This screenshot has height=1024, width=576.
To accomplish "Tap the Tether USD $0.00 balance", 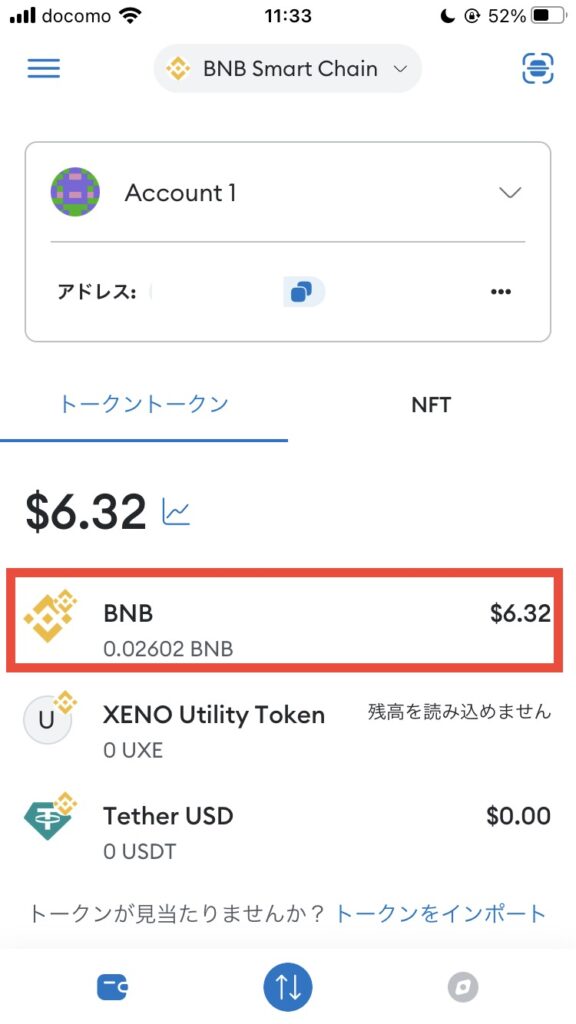I will click(519, 816).
